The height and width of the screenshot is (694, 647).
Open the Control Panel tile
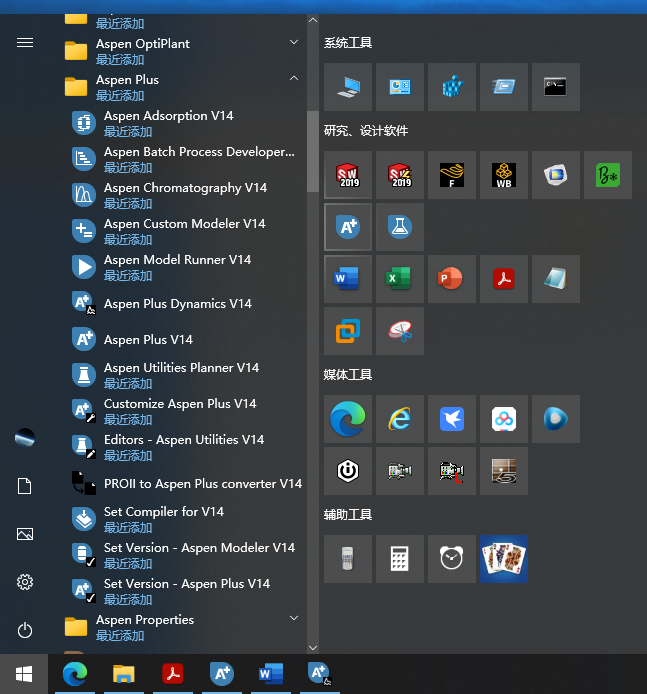(400, 87)
